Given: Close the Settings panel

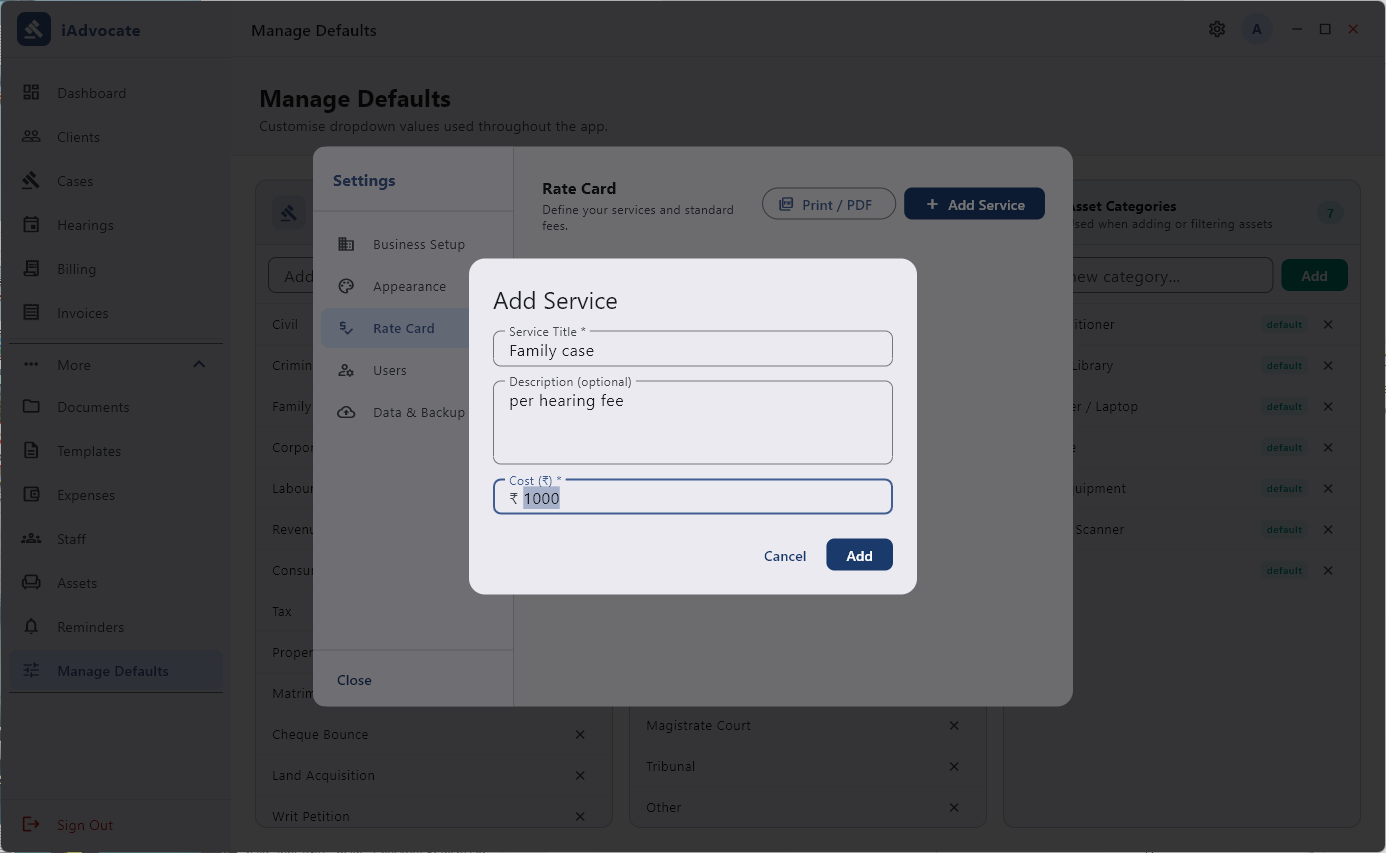Looking at the screenshot, I should click(354, 679).
